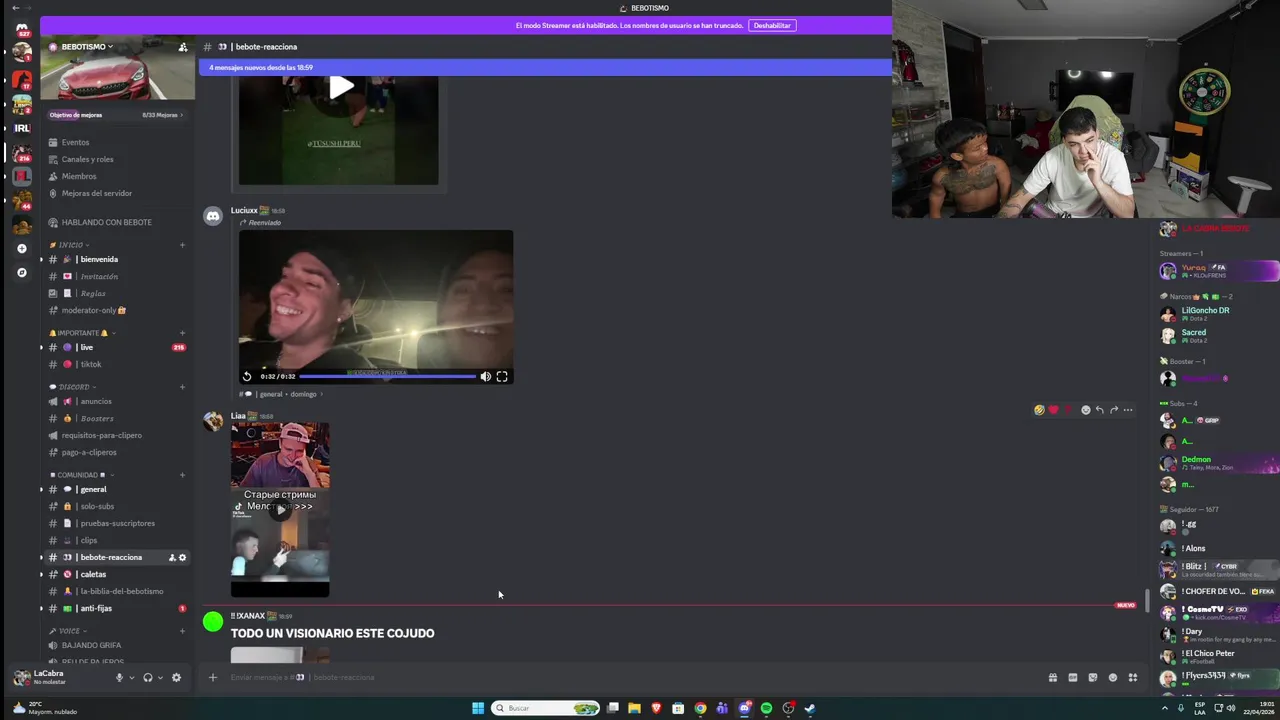Add a server with plus icon
The width and height of the screenshot is (1280, 720).
(x=22, y=248)
